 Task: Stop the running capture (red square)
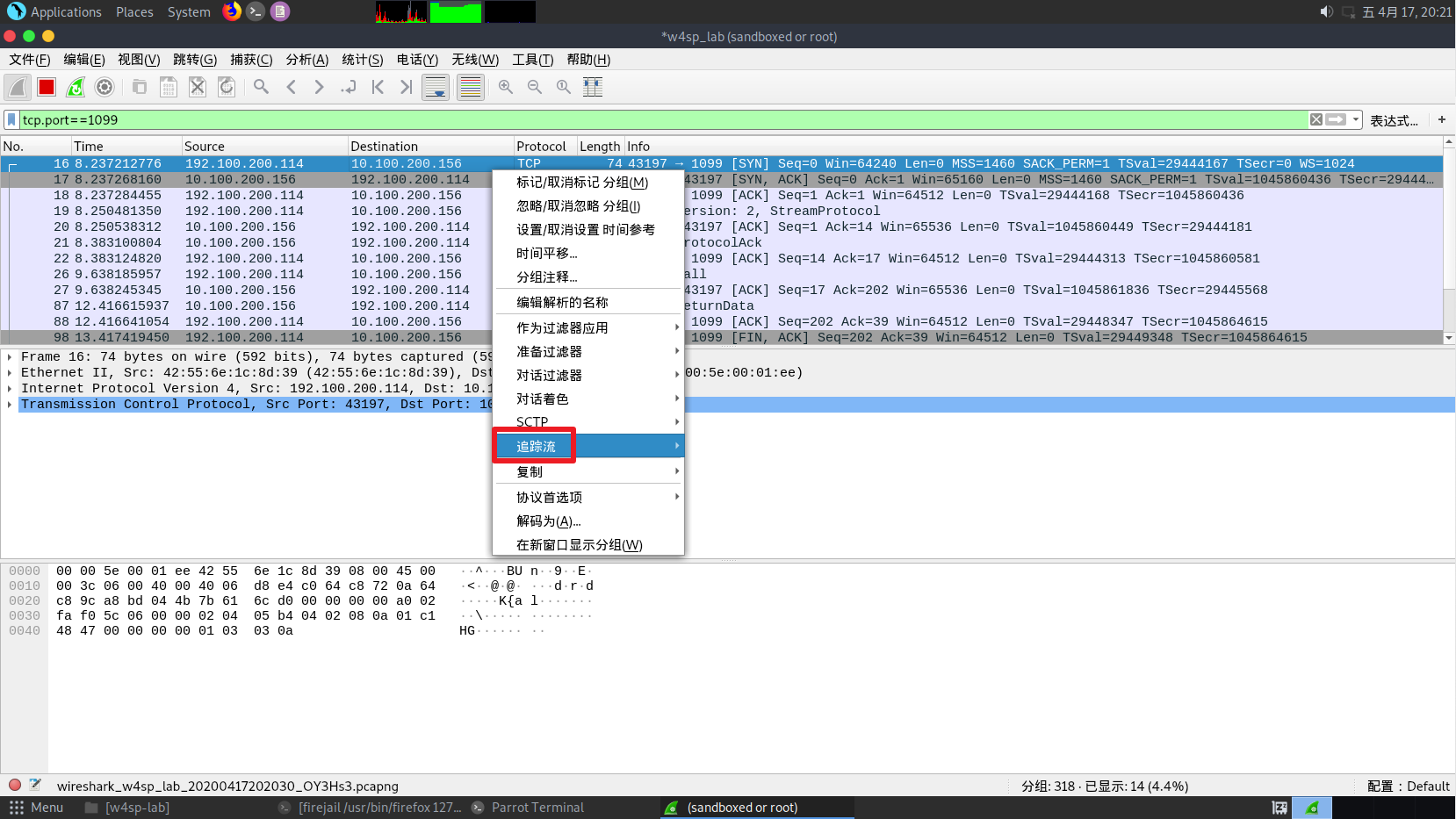(x=47, y=87)
